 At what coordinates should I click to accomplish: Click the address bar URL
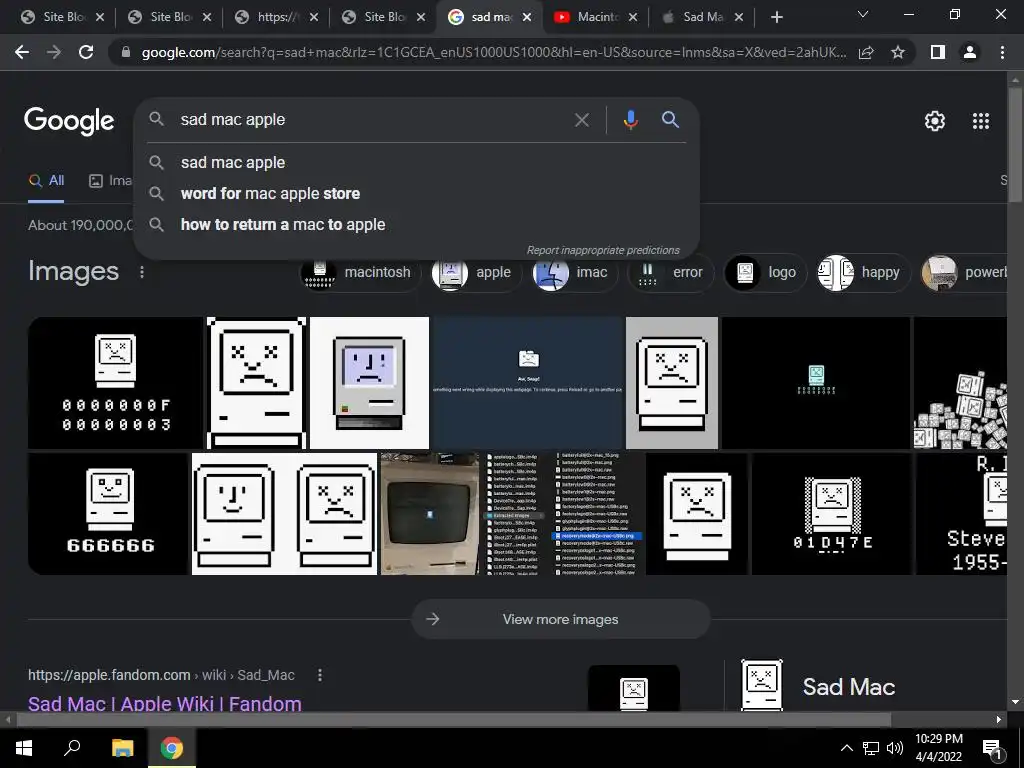(x=493, y=52)
